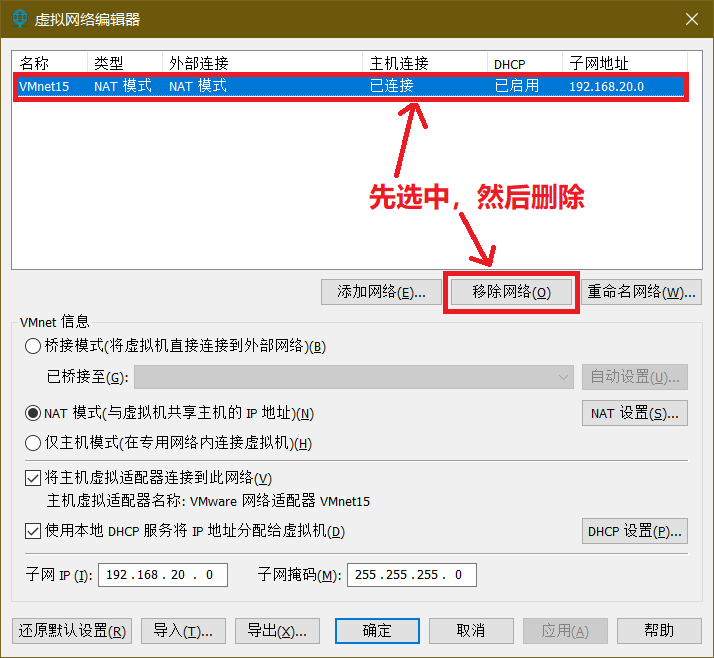Select NAT 模式 radio option

coord(33,413)
